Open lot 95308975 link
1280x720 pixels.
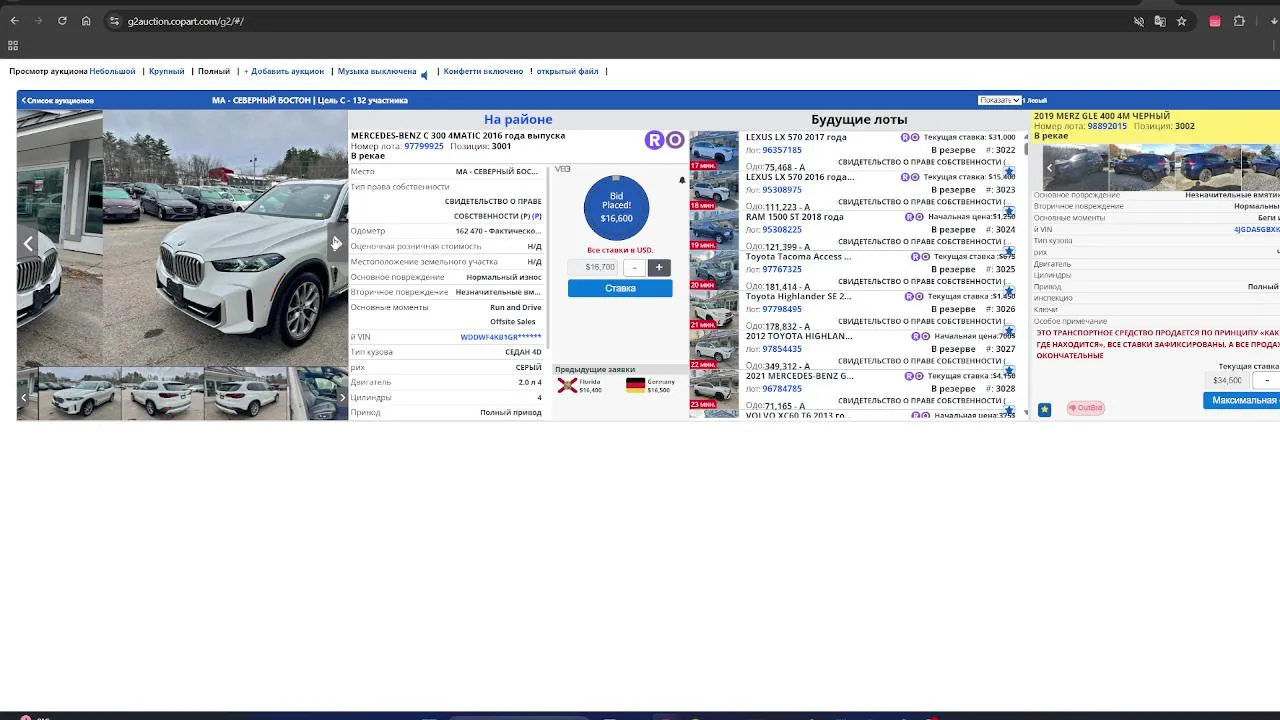coord(782,189)
